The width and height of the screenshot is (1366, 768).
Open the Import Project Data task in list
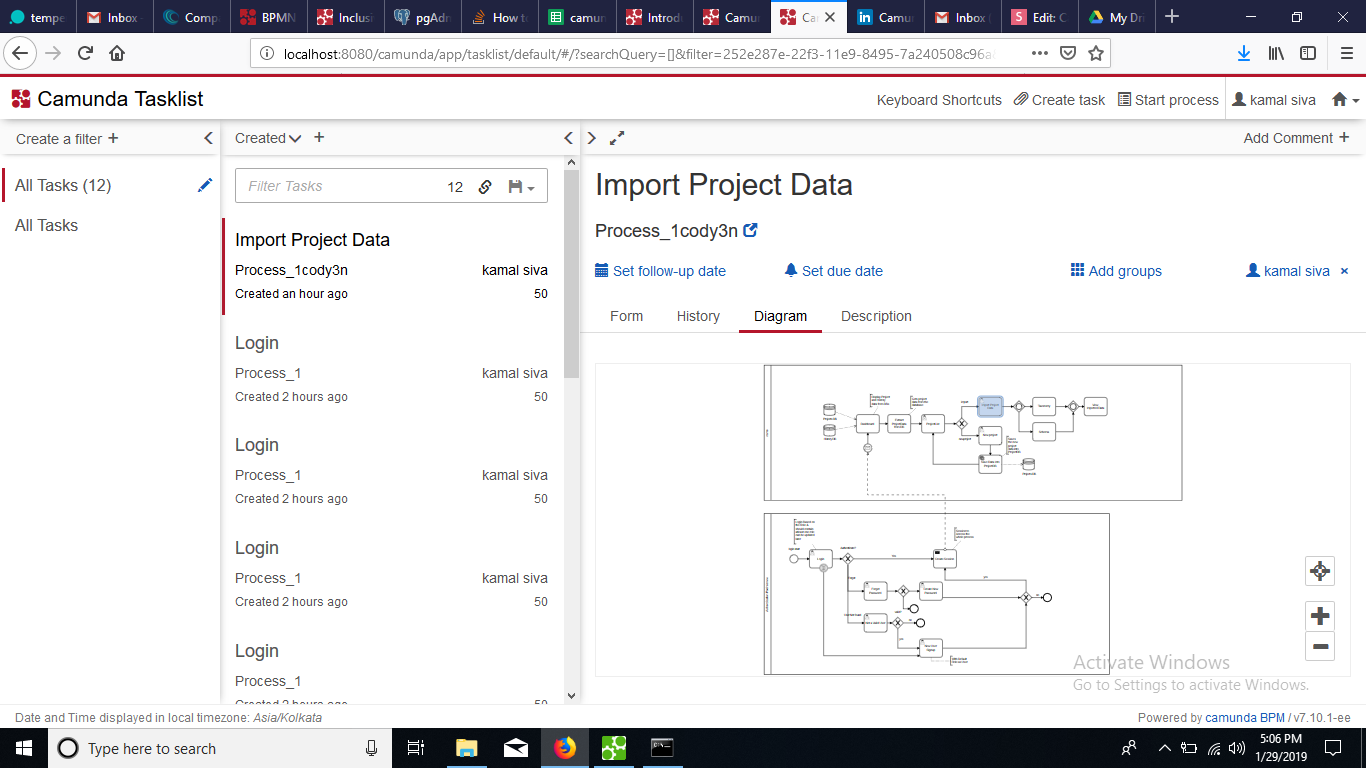392,266
